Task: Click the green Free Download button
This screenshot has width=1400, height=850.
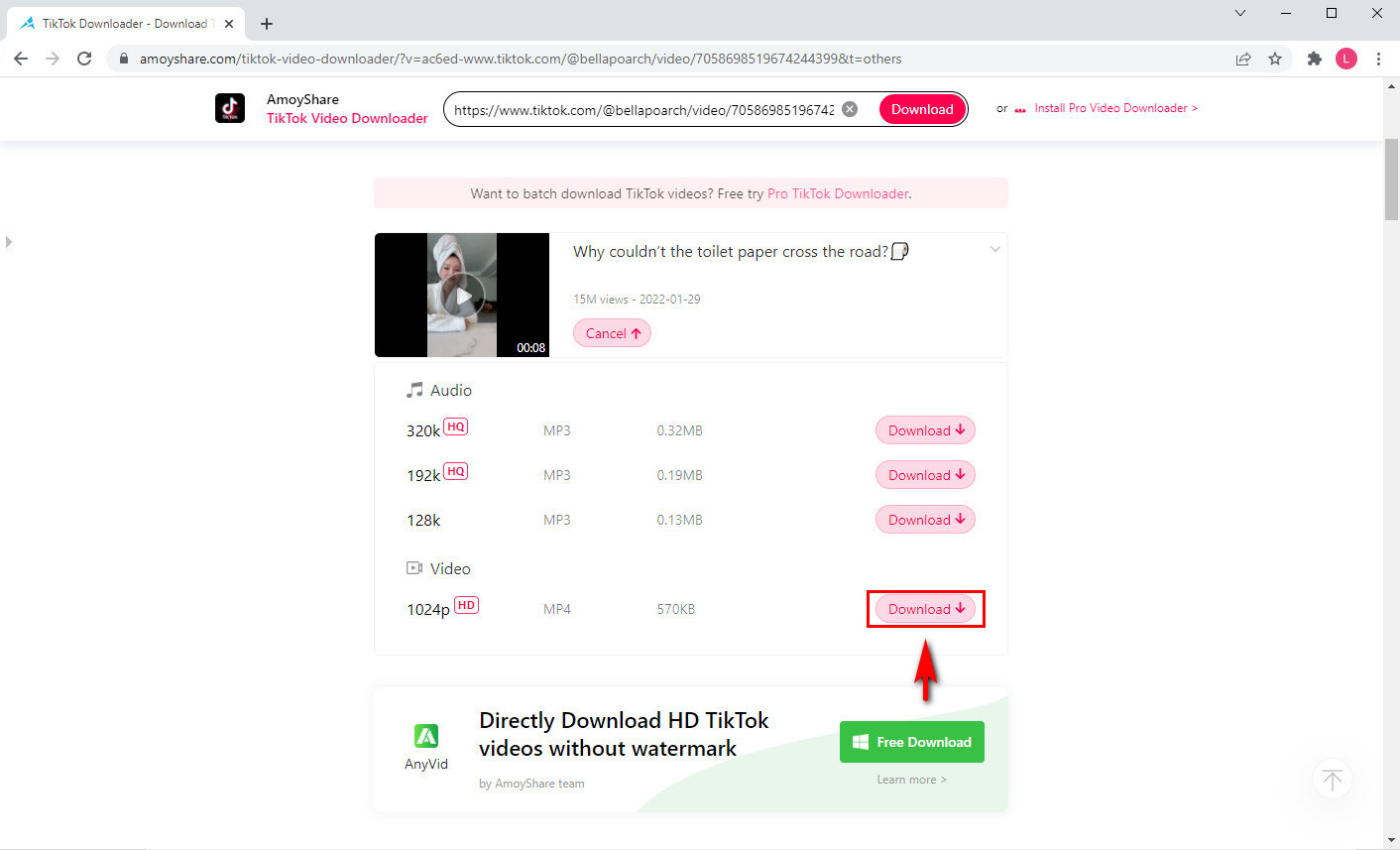Action: [x=911, y=741]
